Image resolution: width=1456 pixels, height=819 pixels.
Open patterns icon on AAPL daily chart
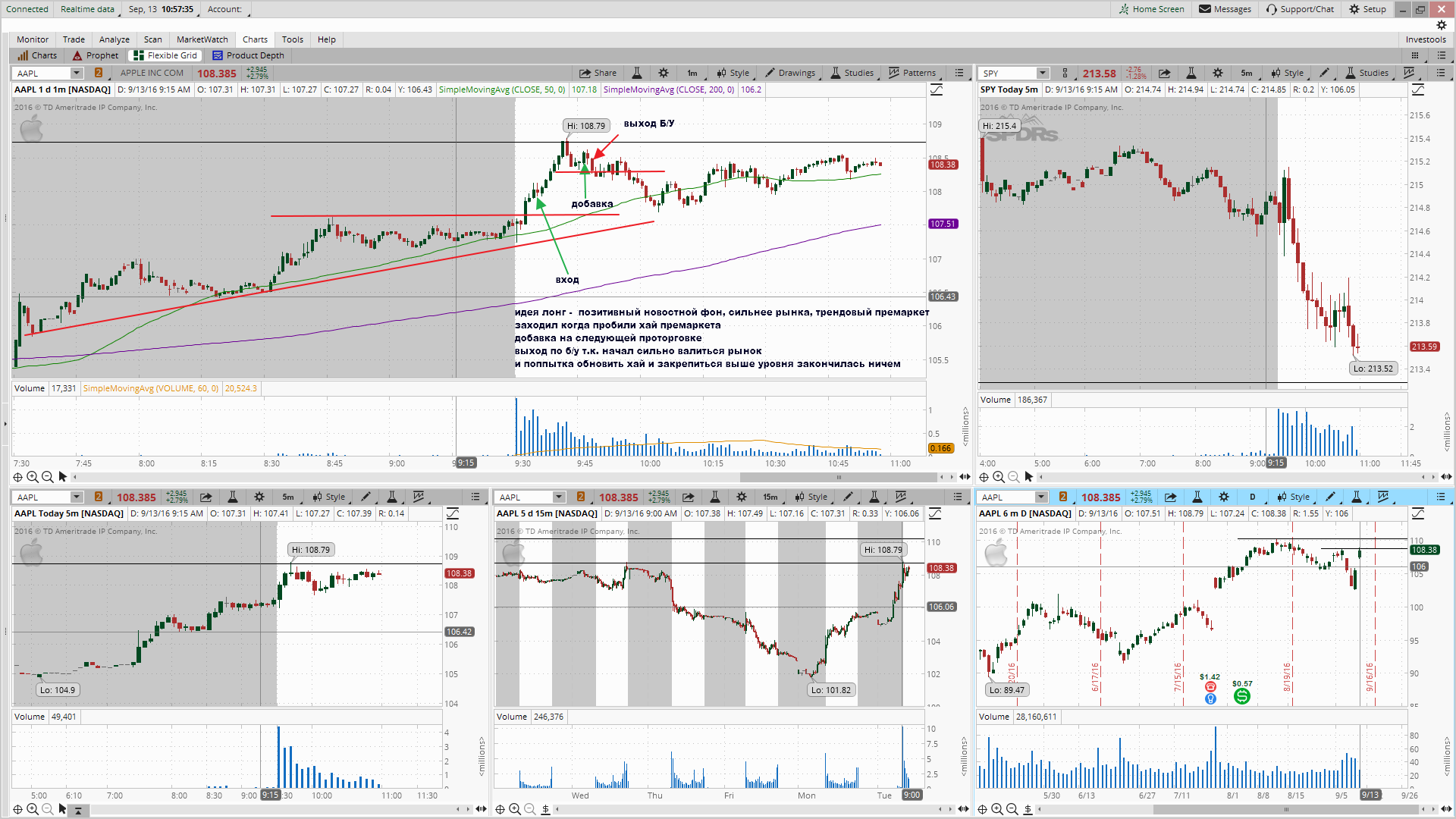click(x=1383, y=497)
